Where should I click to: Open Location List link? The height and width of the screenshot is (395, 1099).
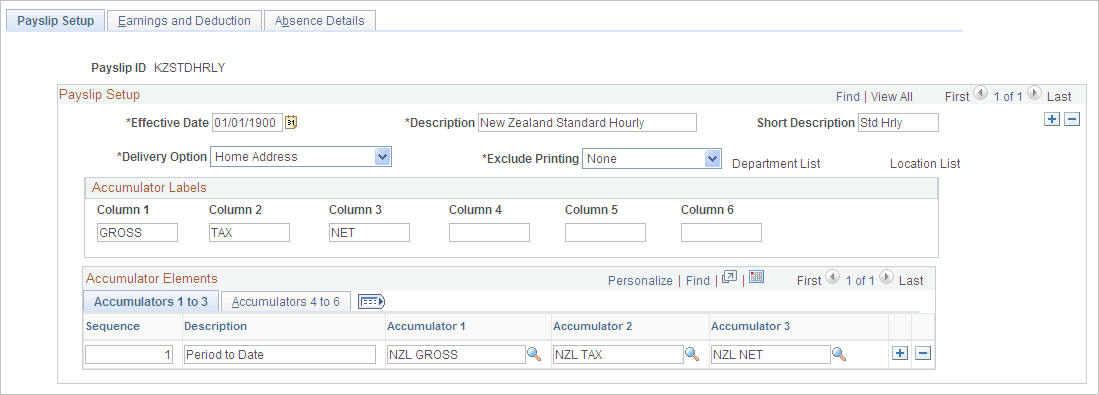(925, 164)
